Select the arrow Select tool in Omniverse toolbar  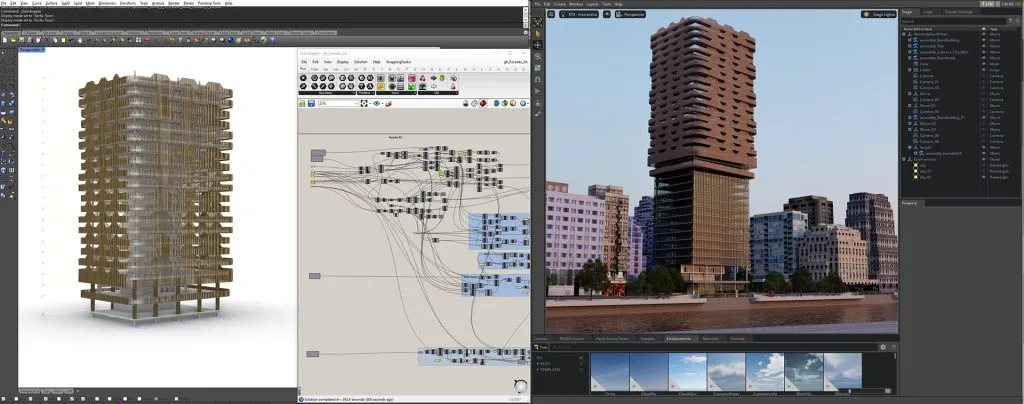[537, 33]
